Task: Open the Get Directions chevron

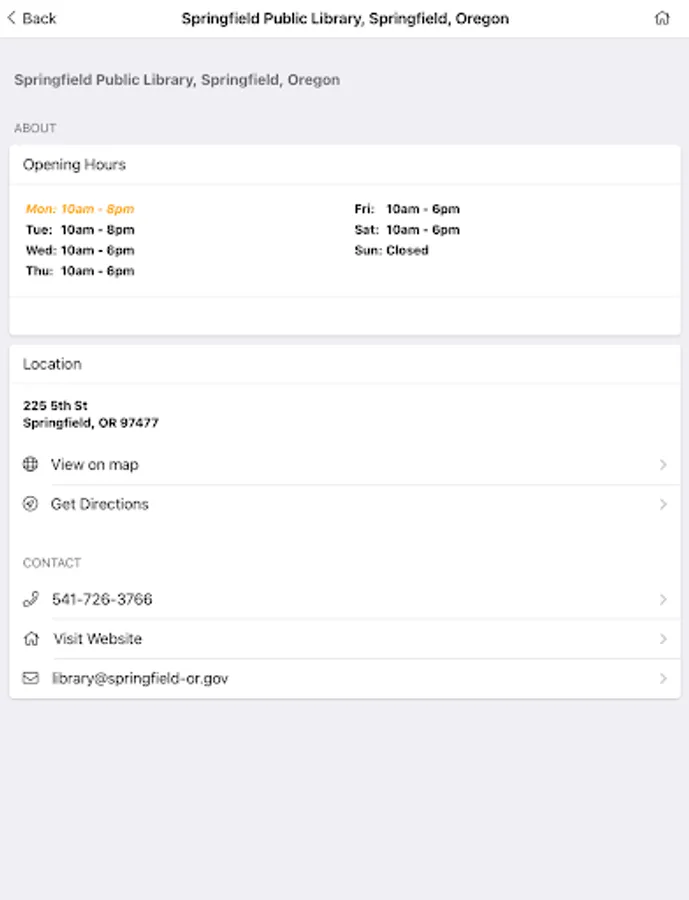Action: point(663,505)
